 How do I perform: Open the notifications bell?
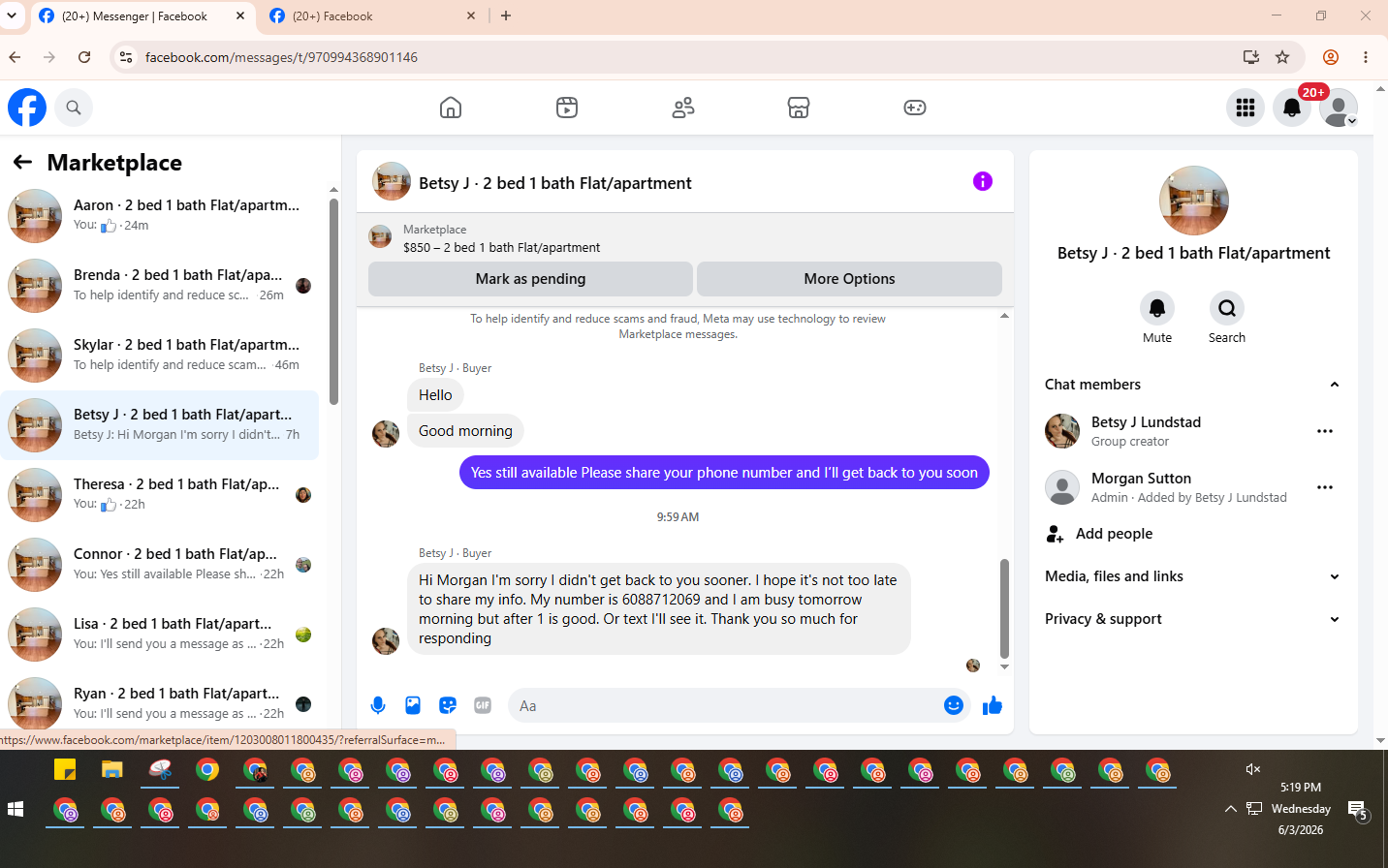[1292, 108]
